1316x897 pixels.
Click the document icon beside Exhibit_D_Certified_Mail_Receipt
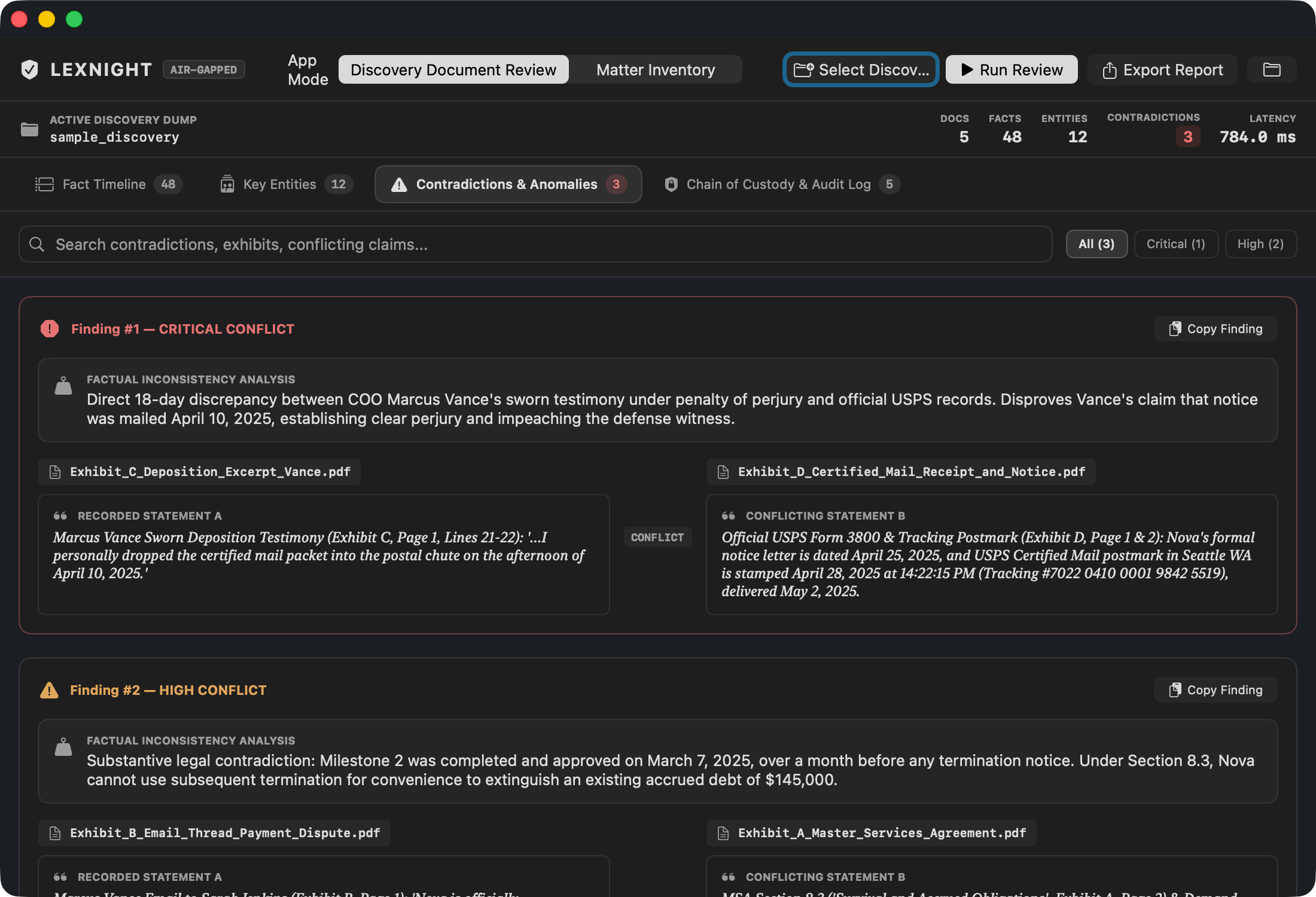723,472
